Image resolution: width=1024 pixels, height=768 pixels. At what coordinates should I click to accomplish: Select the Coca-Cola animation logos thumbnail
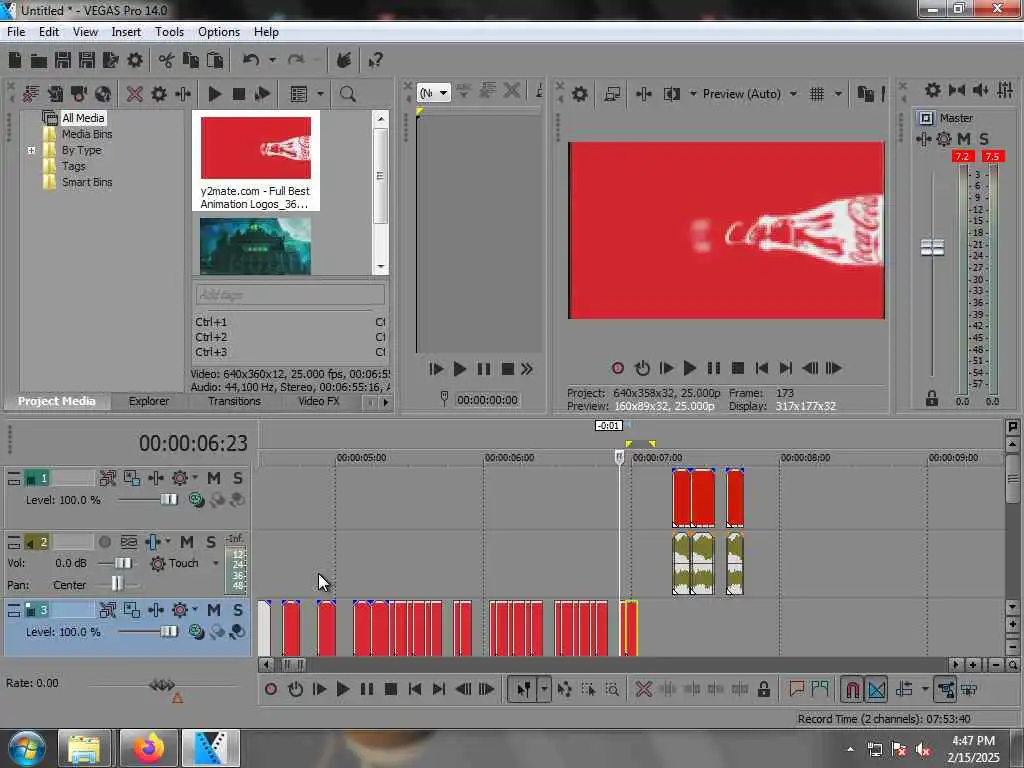click(255, 148)
